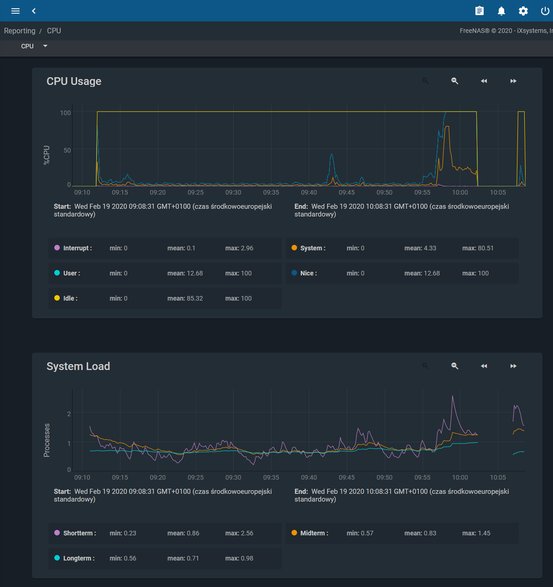This screenshot has width=553, height=587.
Task: Collapse the sidebar with back chevron
Action: pyautogui.click(x=34, y=11)
